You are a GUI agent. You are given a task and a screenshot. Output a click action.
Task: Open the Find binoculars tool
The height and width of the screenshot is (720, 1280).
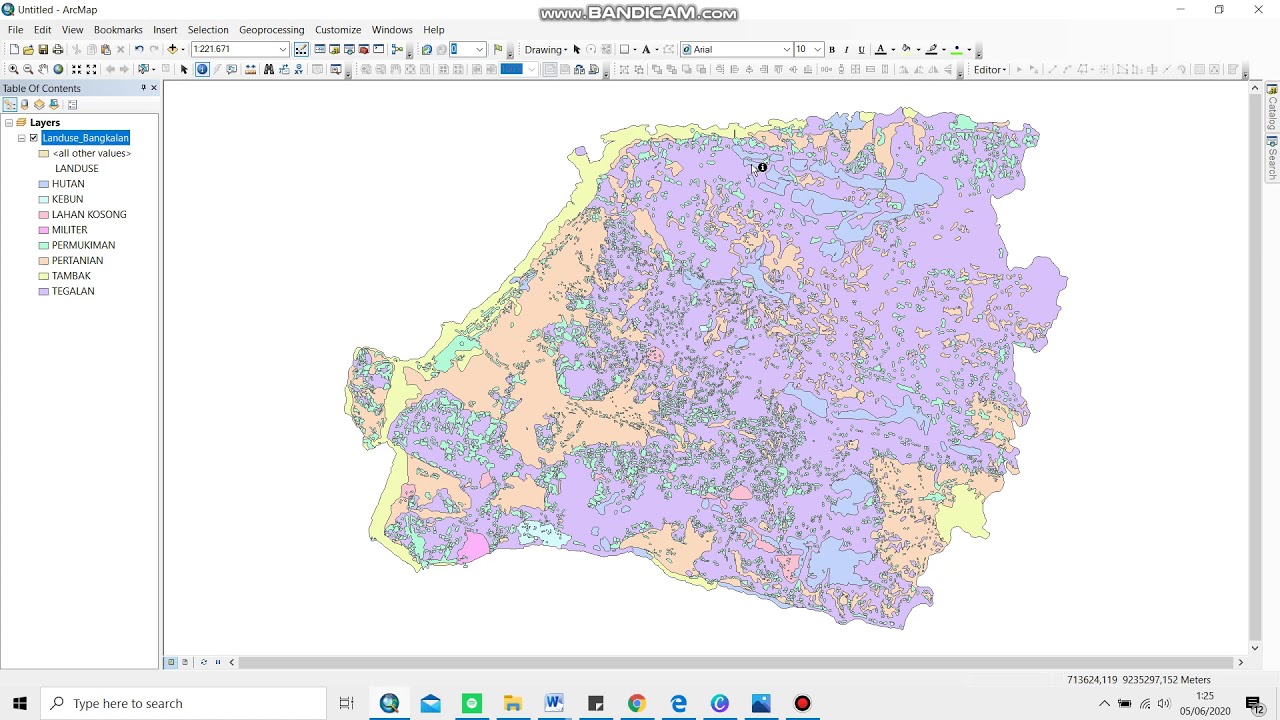click(x=268, y=69)
